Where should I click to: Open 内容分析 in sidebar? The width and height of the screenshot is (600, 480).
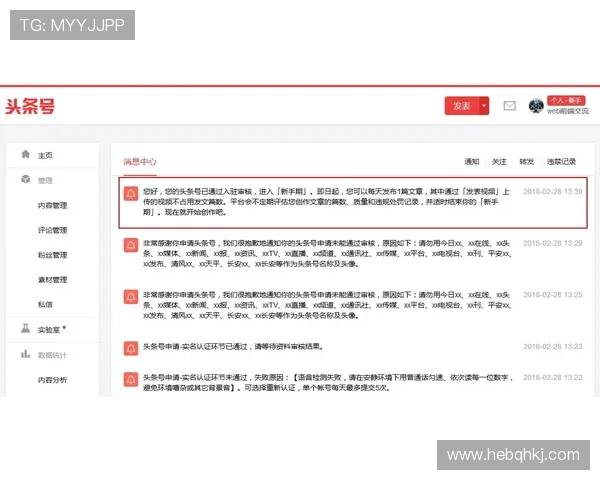pyautogui.click(x=52, y=380)
